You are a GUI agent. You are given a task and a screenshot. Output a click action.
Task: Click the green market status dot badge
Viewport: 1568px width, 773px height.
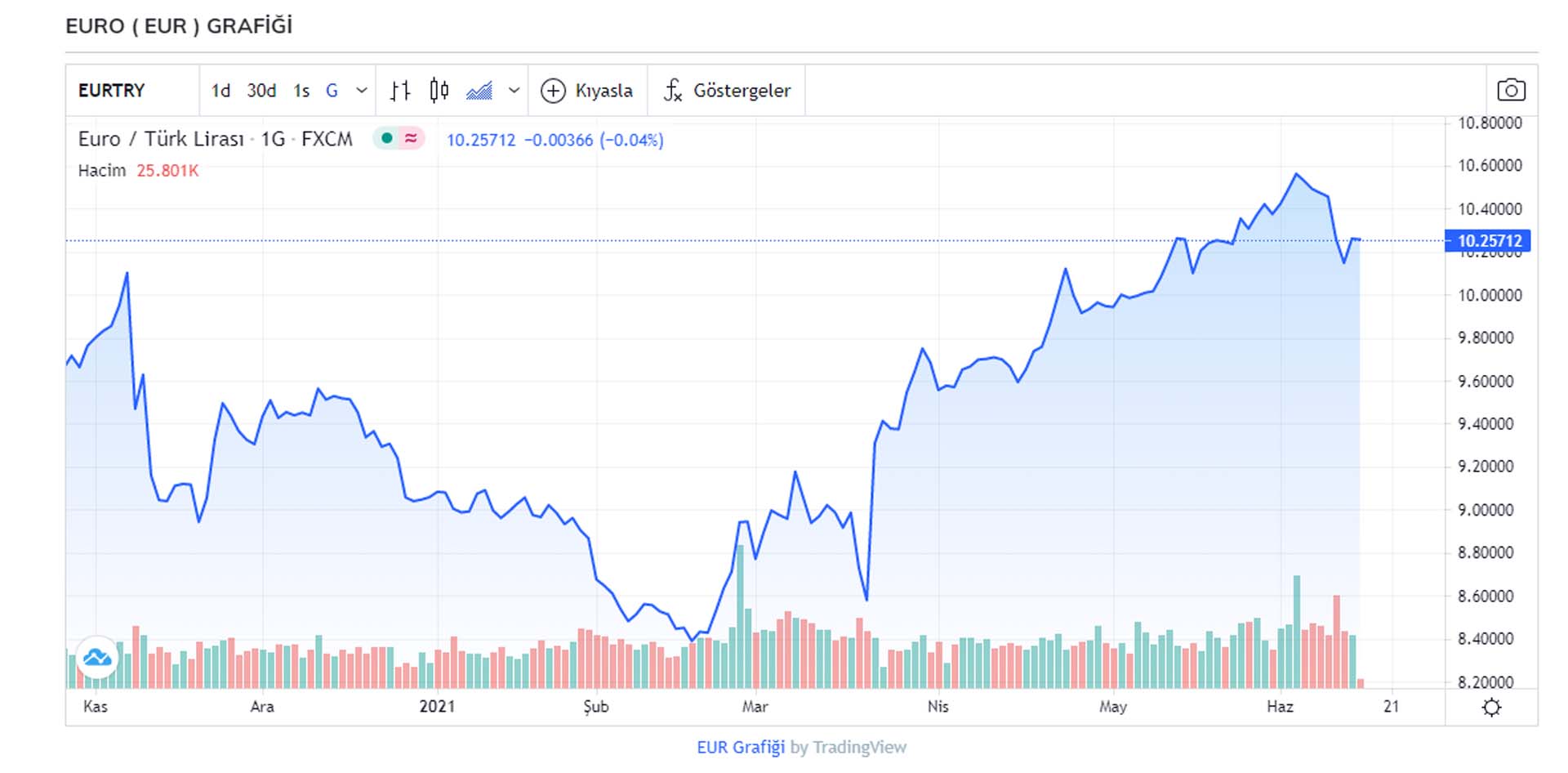click(x=386, y=138)
